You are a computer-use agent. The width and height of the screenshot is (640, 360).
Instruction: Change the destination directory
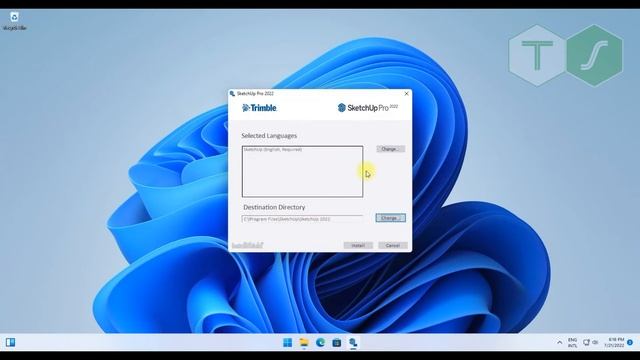pyautogui.click(x=391, y=218)
